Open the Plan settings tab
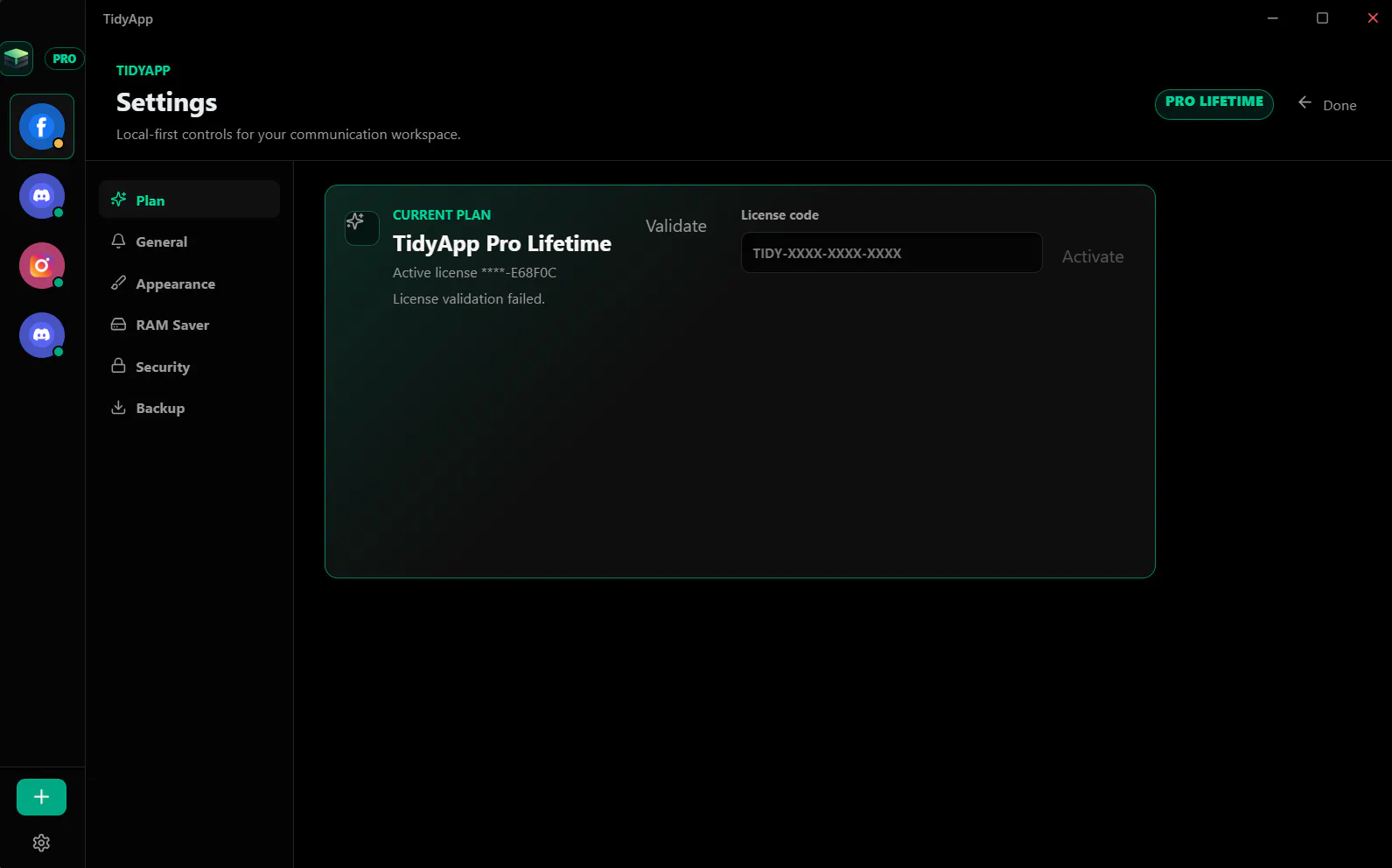The height and width of the screenshot is (868, 1392). (189, 200)
